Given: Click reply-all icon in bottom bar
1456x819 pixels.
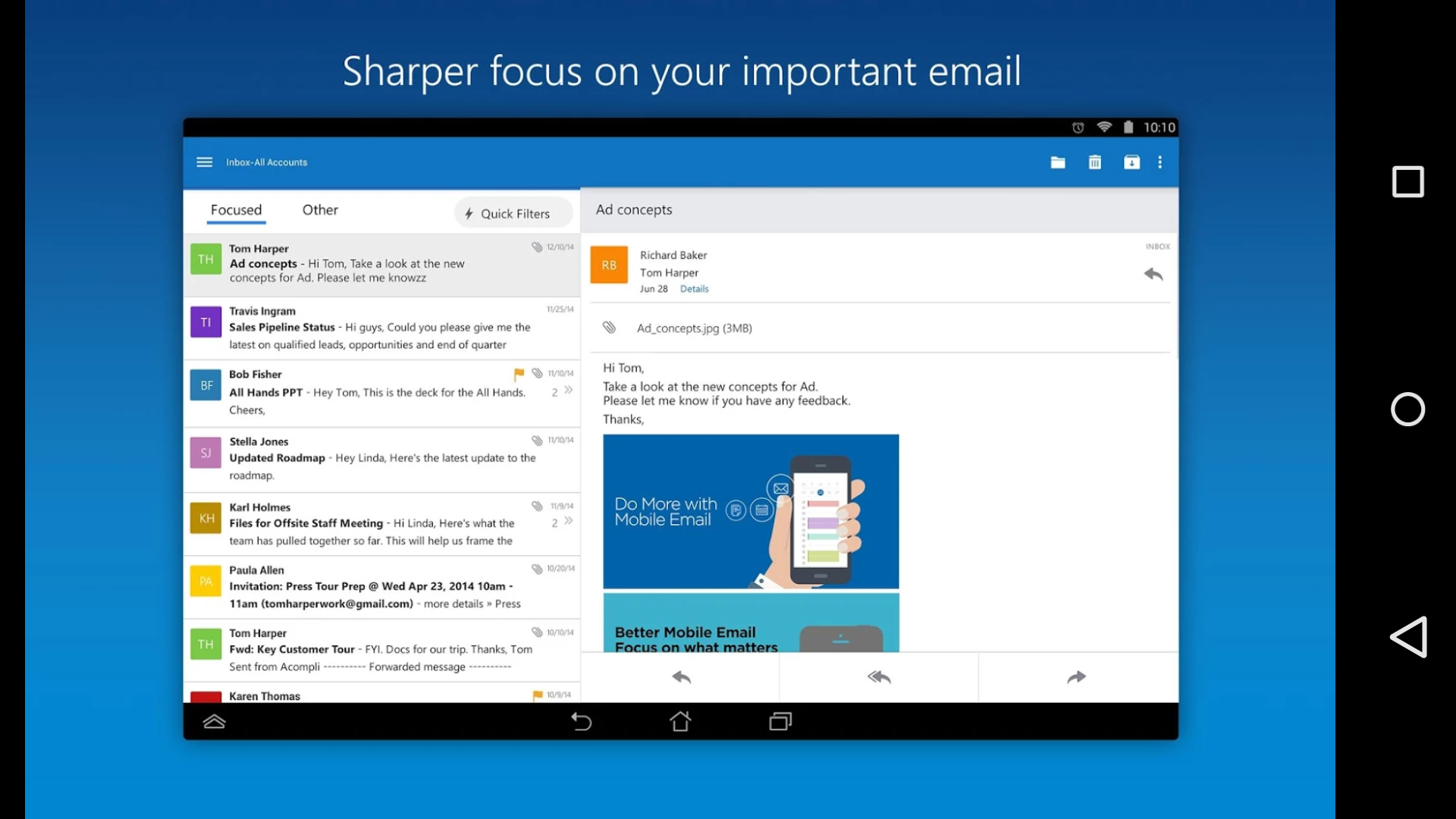Looking at the screenshot, I should (879, 677).
